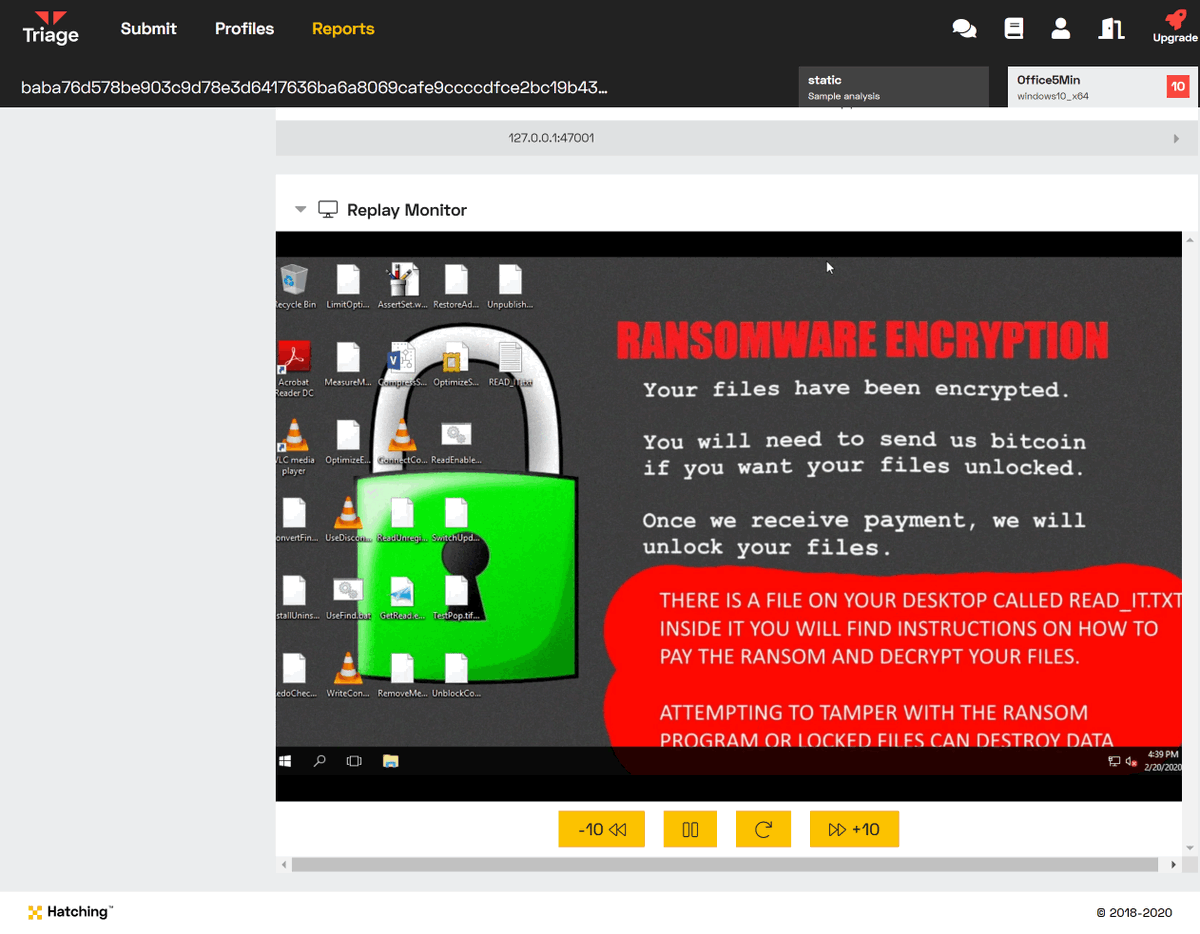This screenshot has height=934, width=1200.
Task: Open the Submit menu
Action: 149,29
